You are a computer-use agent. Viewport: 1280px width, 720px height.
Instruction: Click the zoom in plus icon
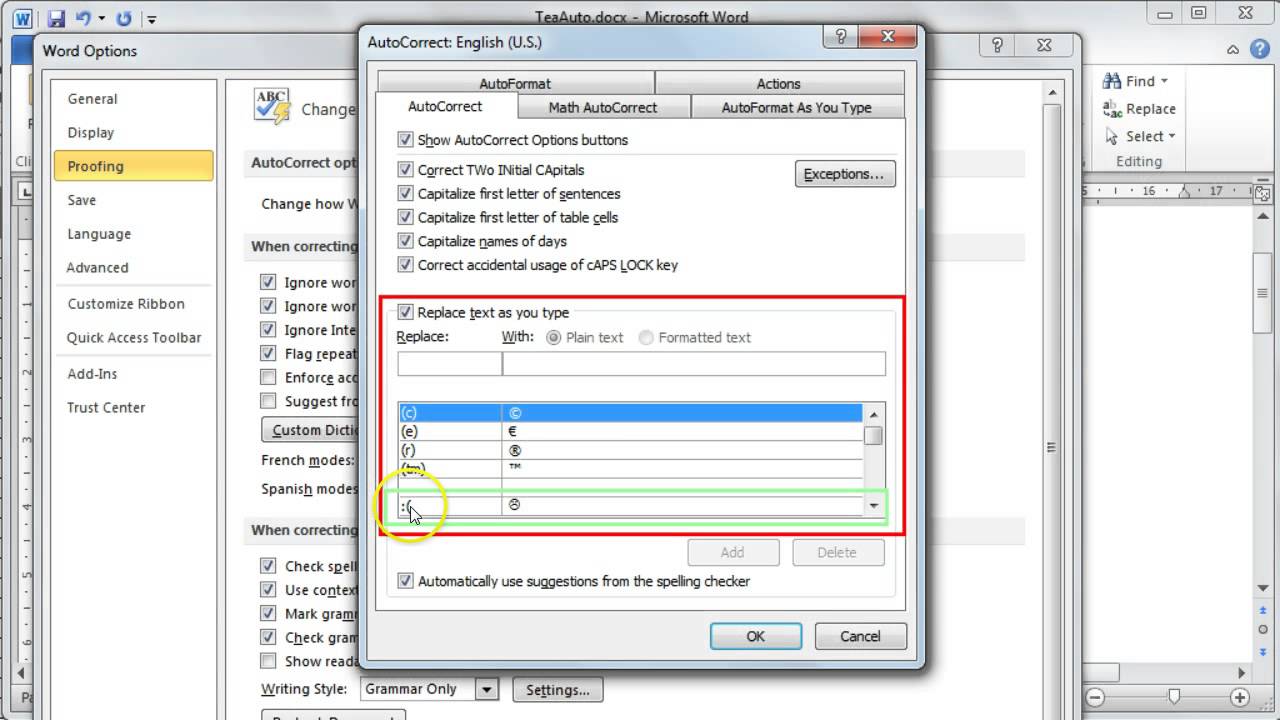[1241, 697]
